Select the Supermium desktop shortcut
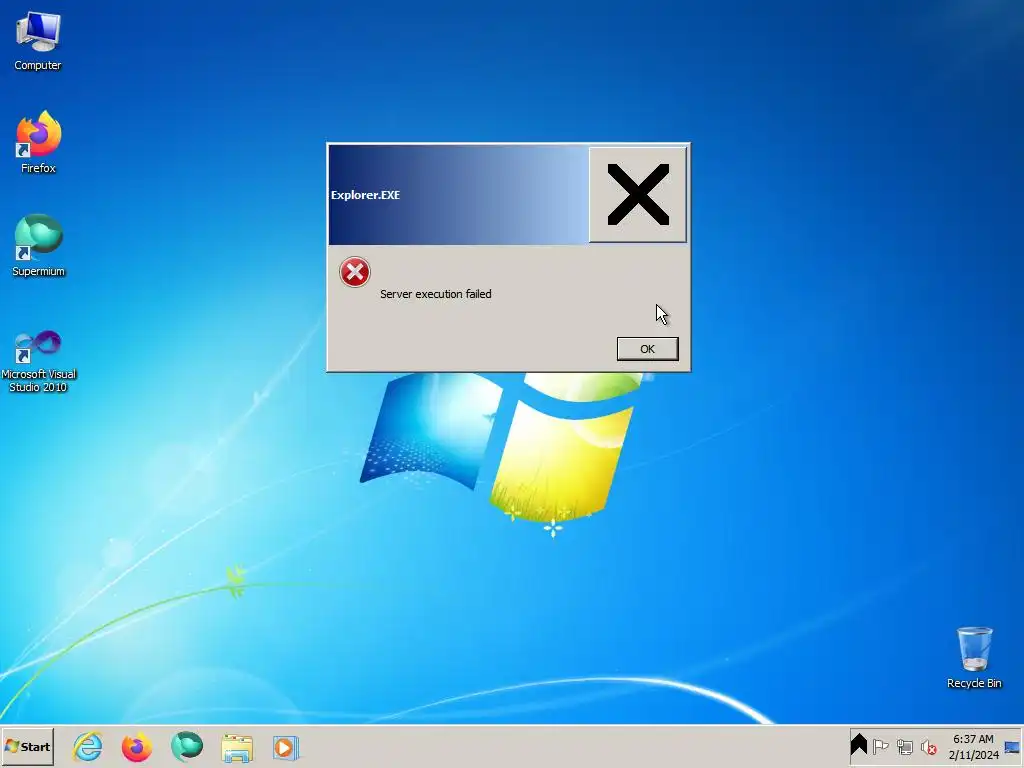This screenshot has height=768, width=1024. click(x=39, y=245)
